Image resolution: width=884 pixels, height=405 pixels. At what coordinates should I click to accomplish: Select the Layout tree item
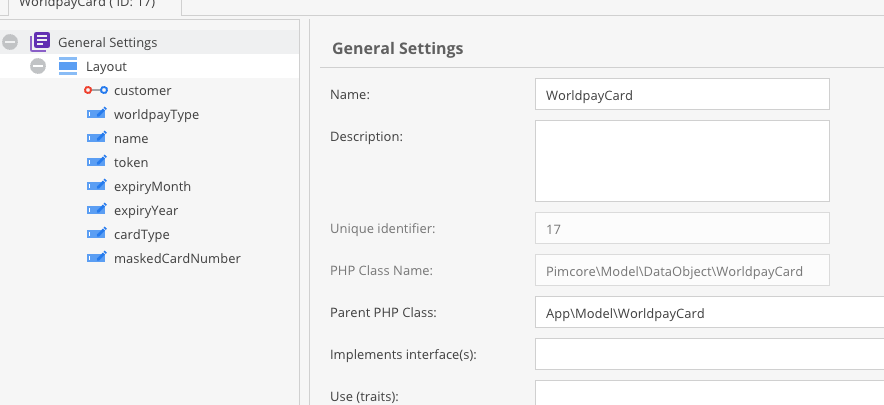tap(107, 67)
